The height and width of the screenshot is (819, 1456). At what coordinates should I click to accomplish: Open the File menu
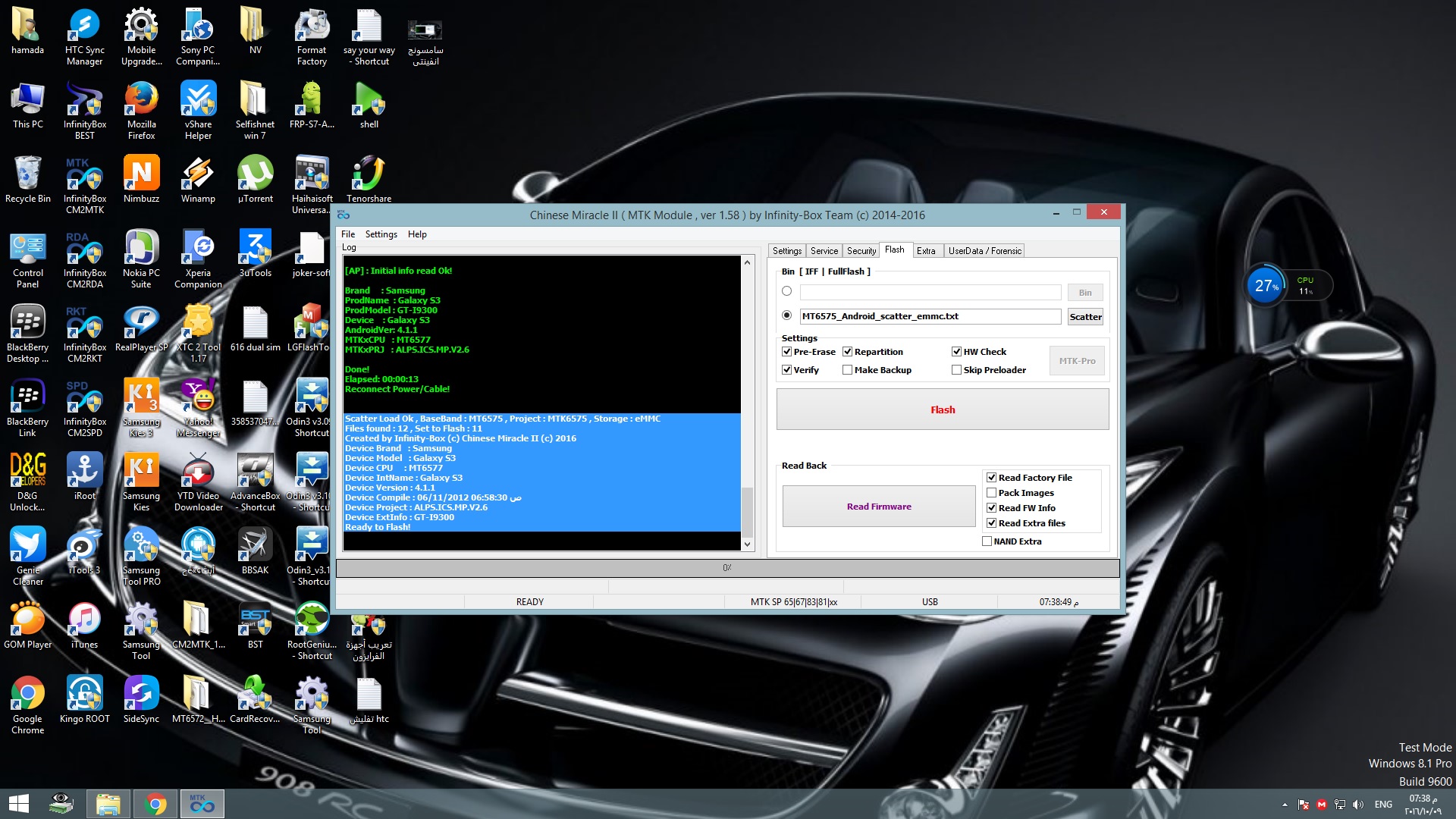click(x=348, y=234)
